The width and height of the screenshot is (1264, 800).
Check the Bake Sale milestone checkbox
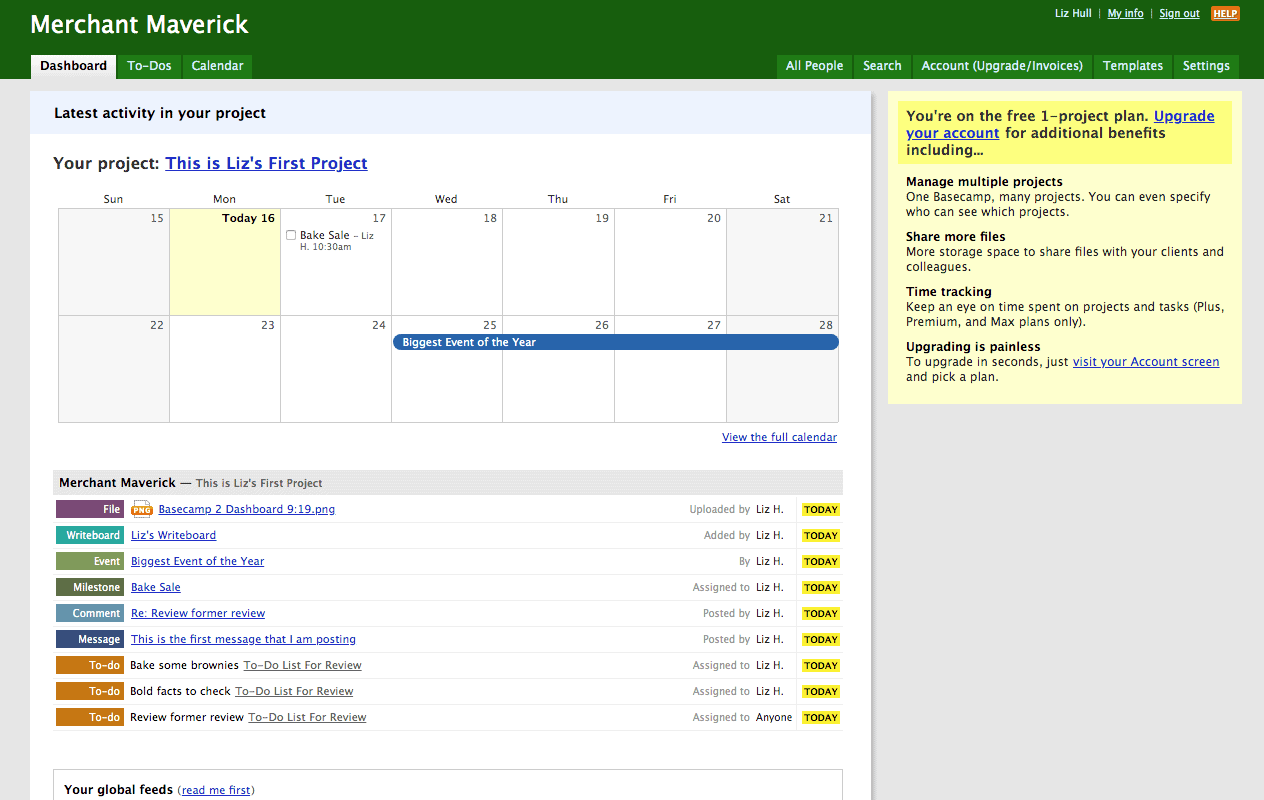click(x=291, y=235)
